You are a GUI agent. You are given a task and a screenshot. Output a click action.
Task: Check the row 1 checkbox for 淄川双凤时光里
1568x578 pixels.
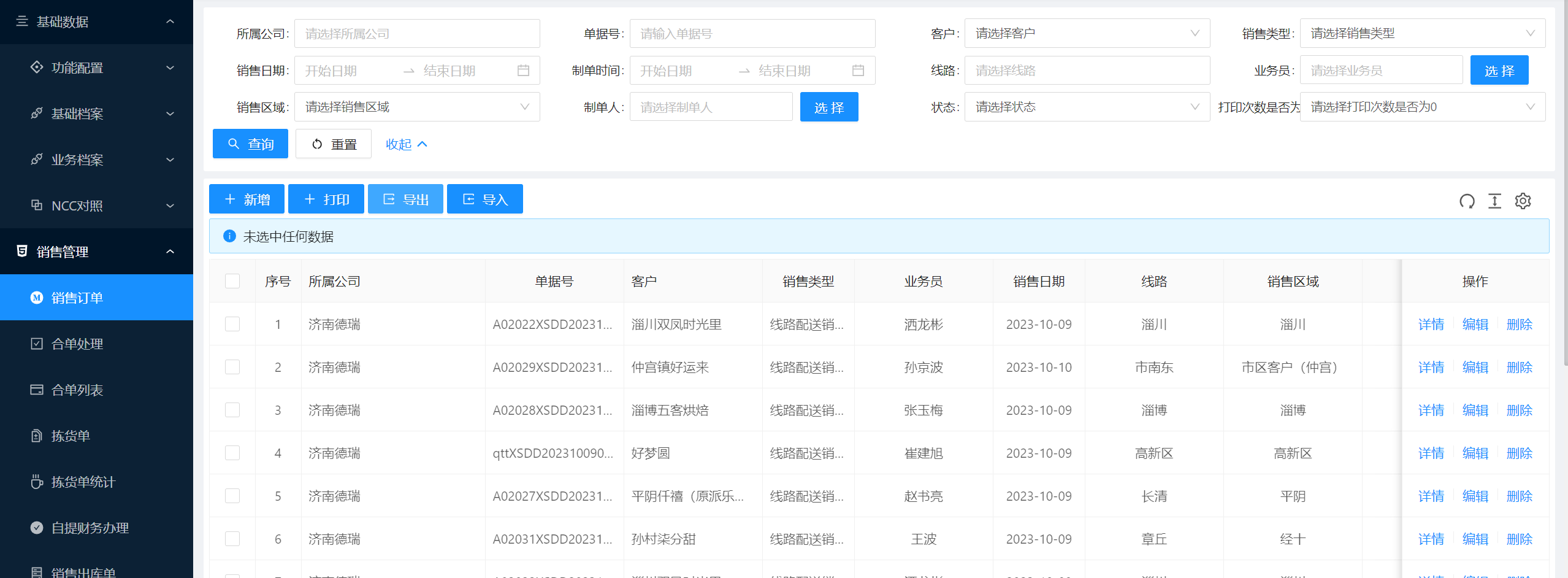click(x=232, y=324)
